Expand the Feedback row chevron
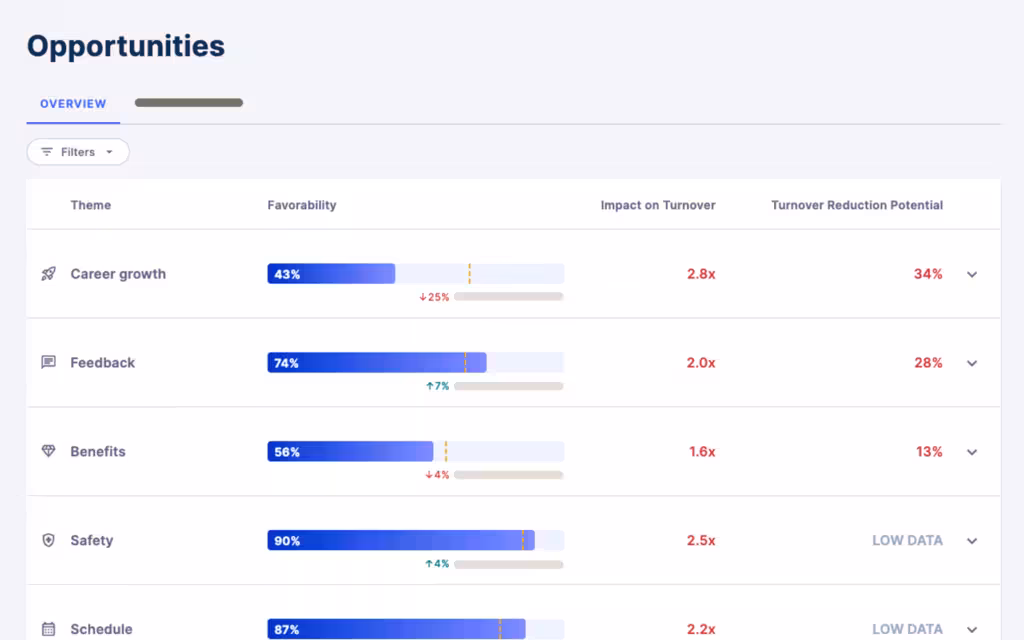 coord(972,363)
